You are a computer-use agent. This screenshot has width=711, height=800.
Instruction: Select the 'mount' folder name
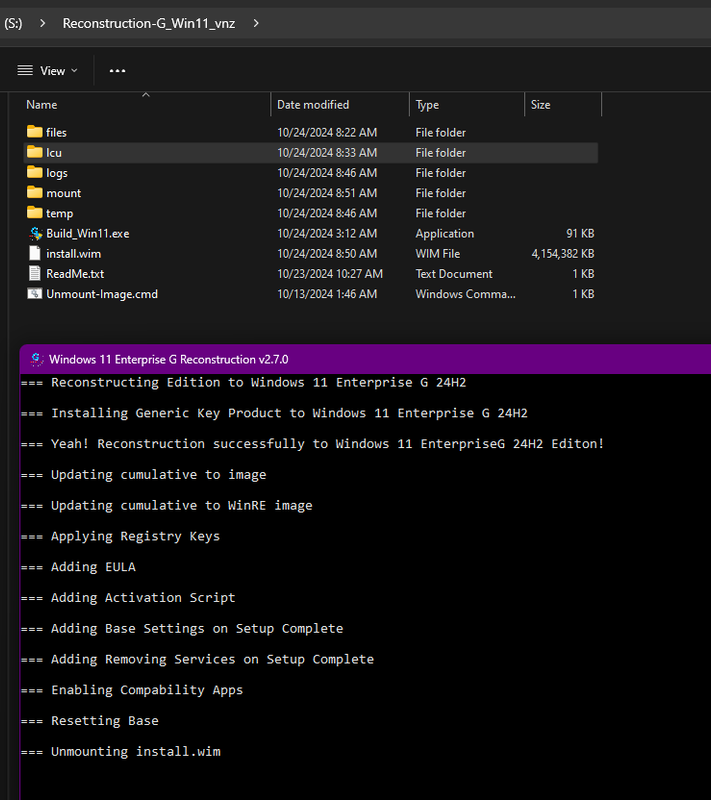point(64,193)
